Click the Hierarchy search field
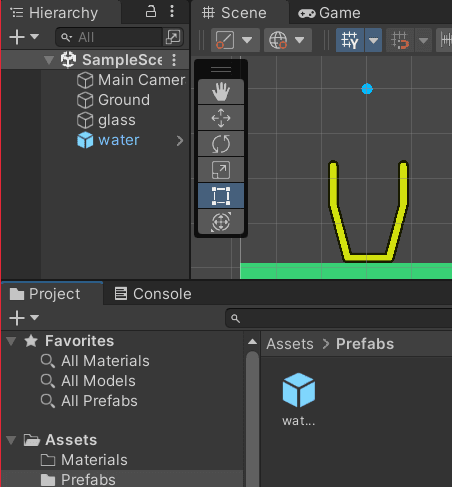The height and width of the screenshot is (487, 452). click(x=110, y=37)
